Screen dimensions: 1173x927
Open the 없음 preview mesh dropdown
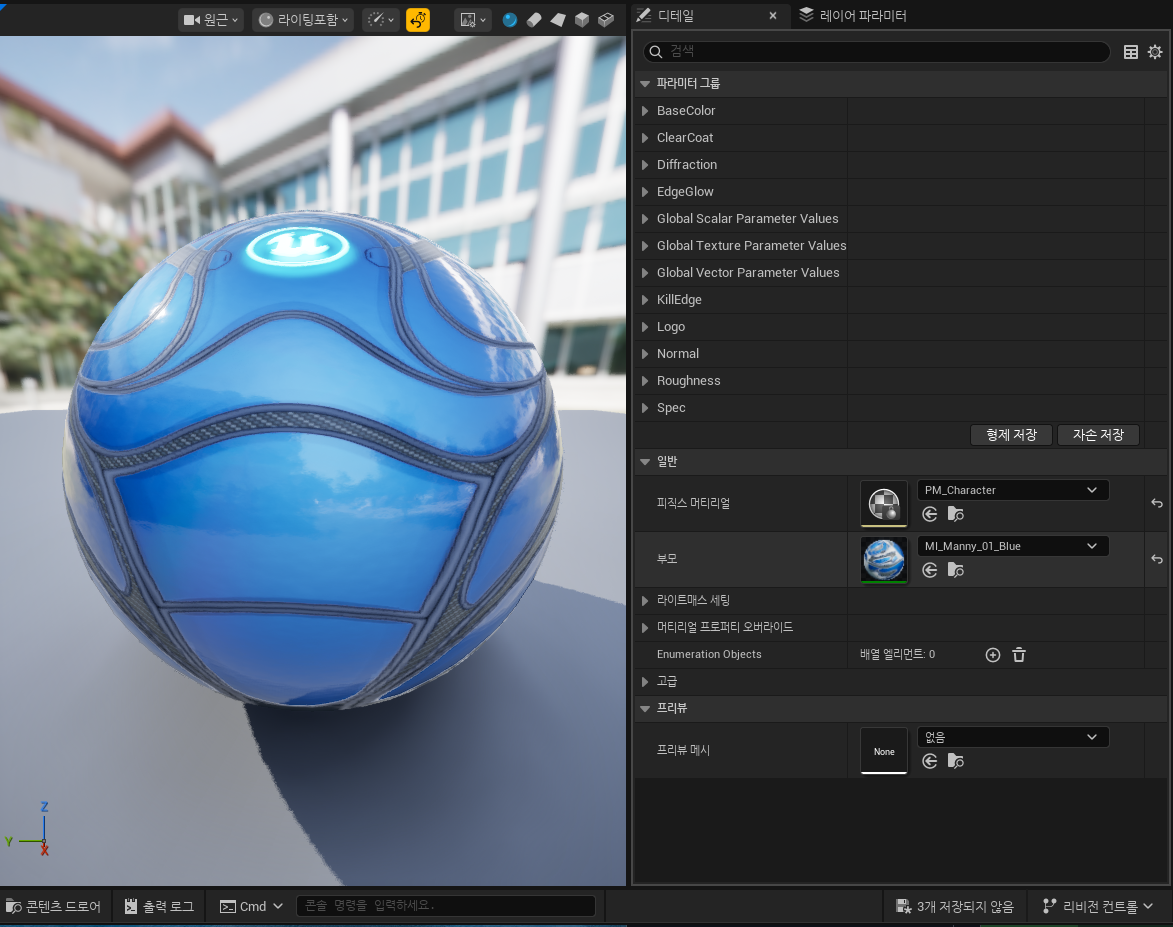[1013, 737]
